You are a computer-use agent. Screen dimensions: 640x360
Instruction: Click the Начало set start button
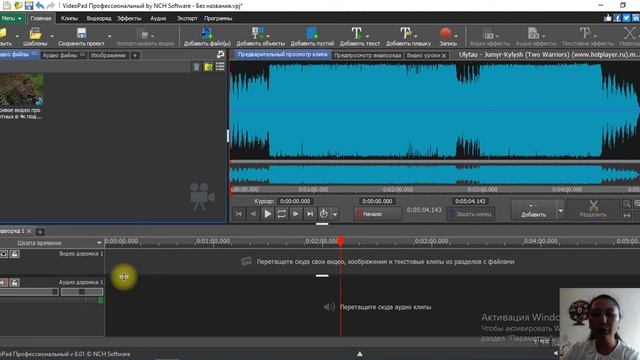[377, 214]
